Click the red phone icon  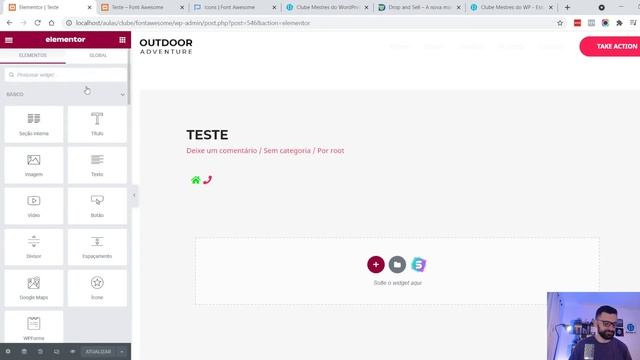click(x=207, y=180)
